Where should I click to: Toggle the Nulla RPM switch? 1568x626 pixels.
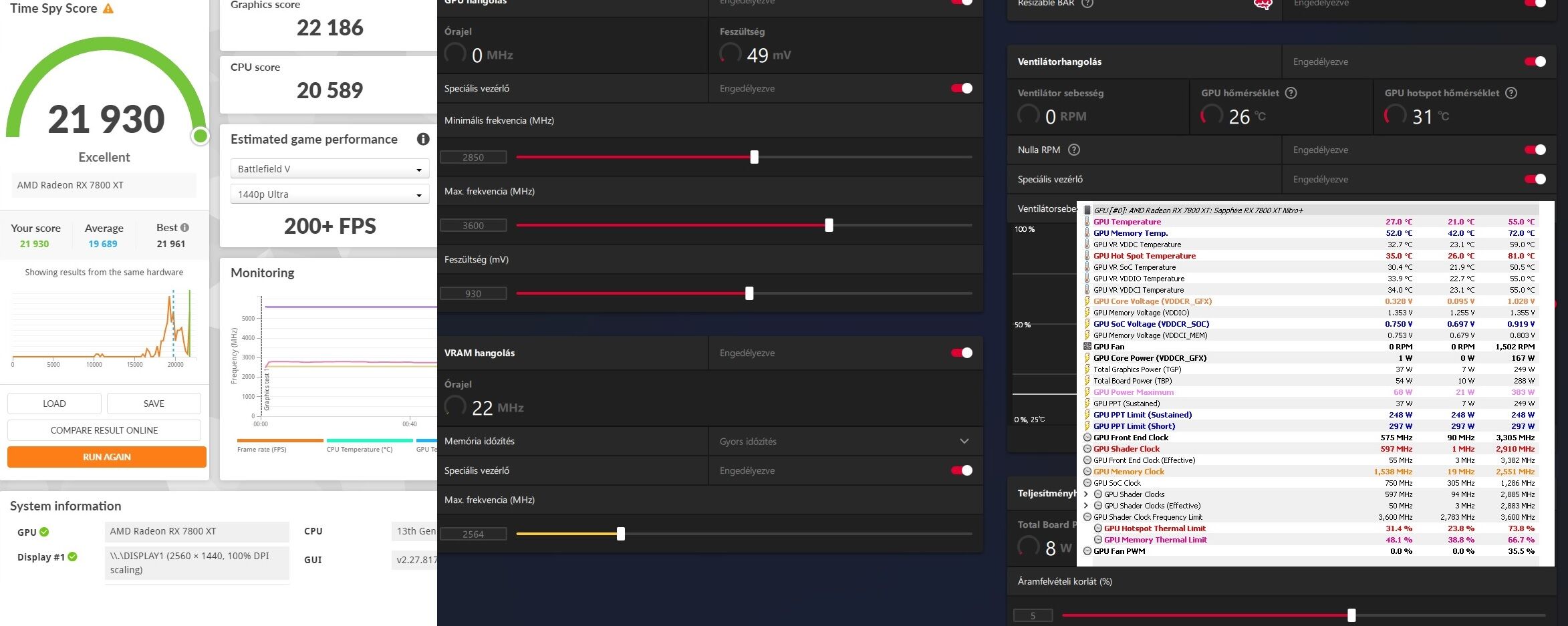(1535, 150)
